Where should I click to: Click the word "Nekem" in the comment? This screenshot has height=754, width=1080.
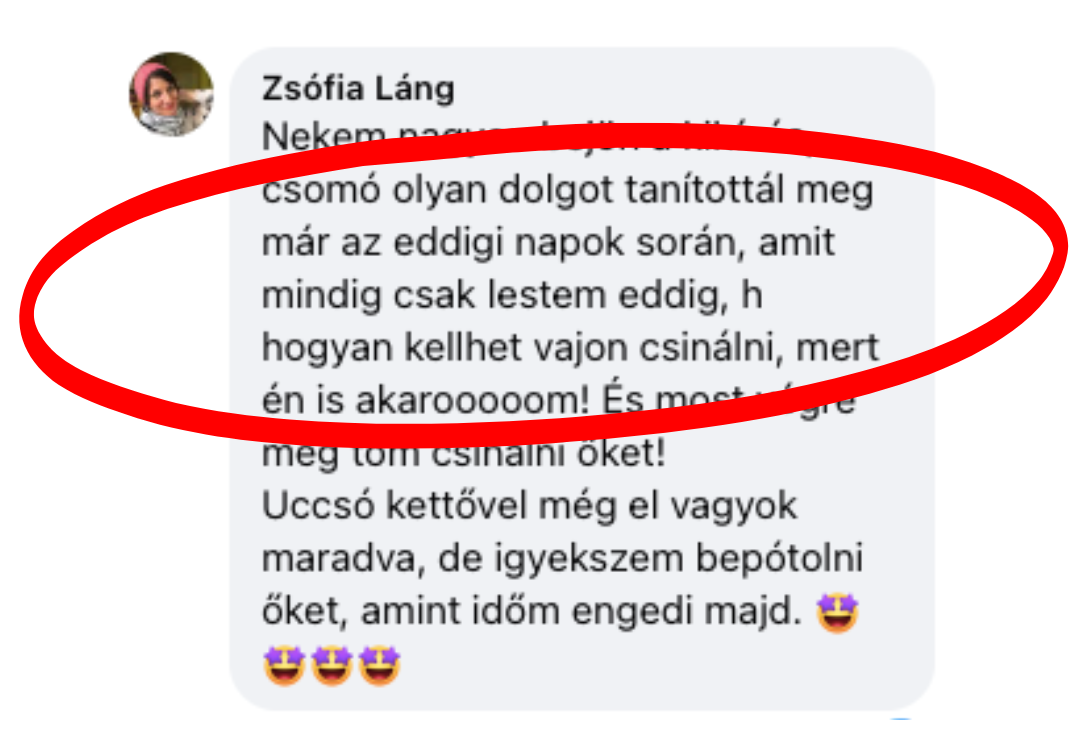(323, 138)
